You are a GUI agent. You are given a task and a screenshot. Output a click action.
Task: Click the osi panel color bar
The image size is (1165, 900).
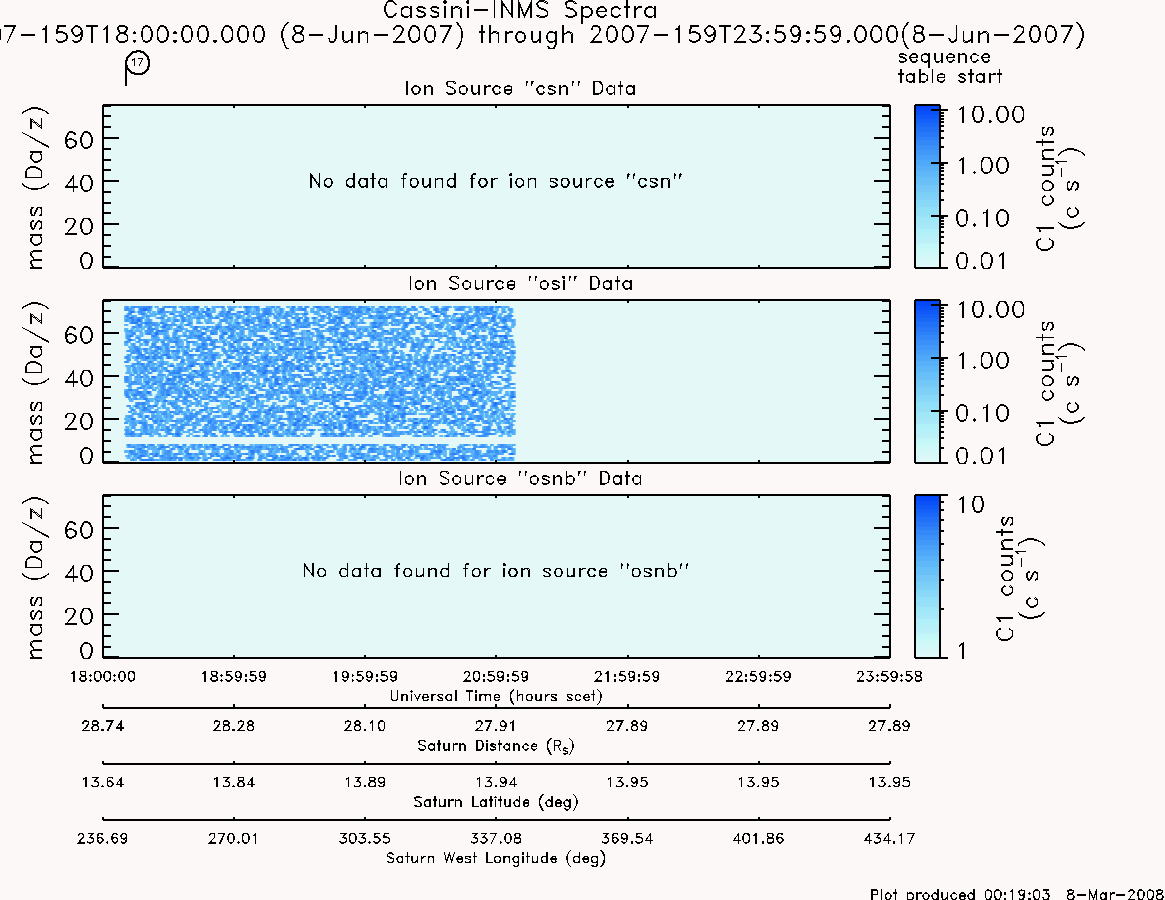coord(927,381)
